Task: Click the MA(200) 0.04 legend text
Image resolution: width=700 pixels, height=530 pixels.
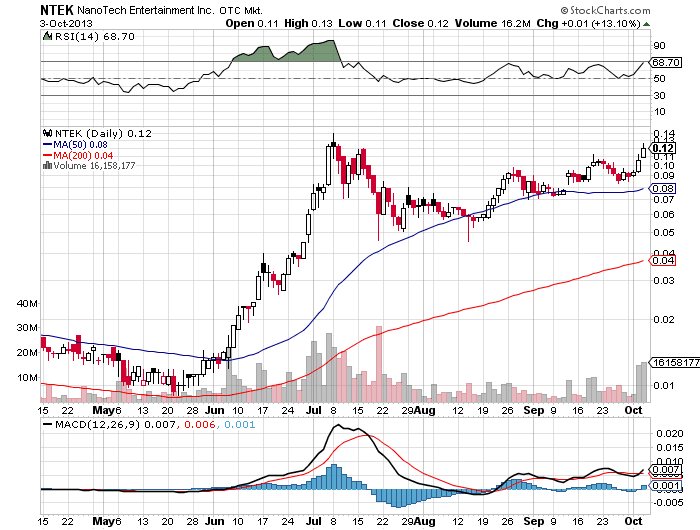Action: point(83,155)
